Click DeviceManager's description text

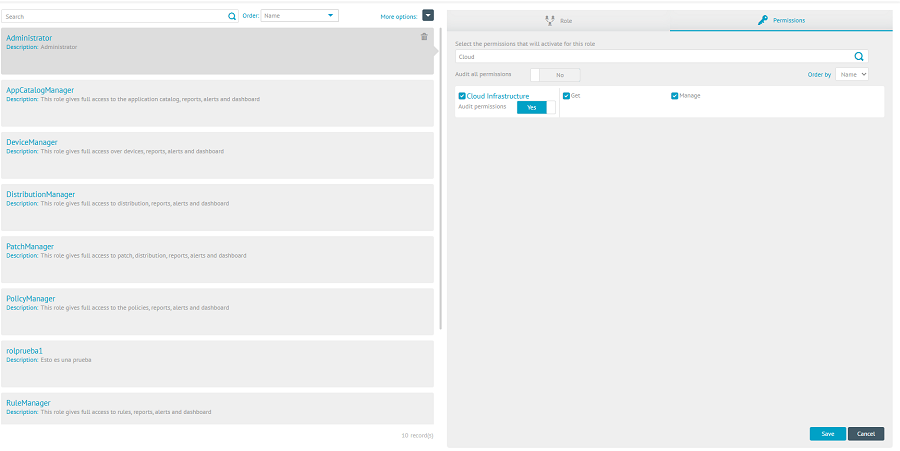[x=132, y=151]
